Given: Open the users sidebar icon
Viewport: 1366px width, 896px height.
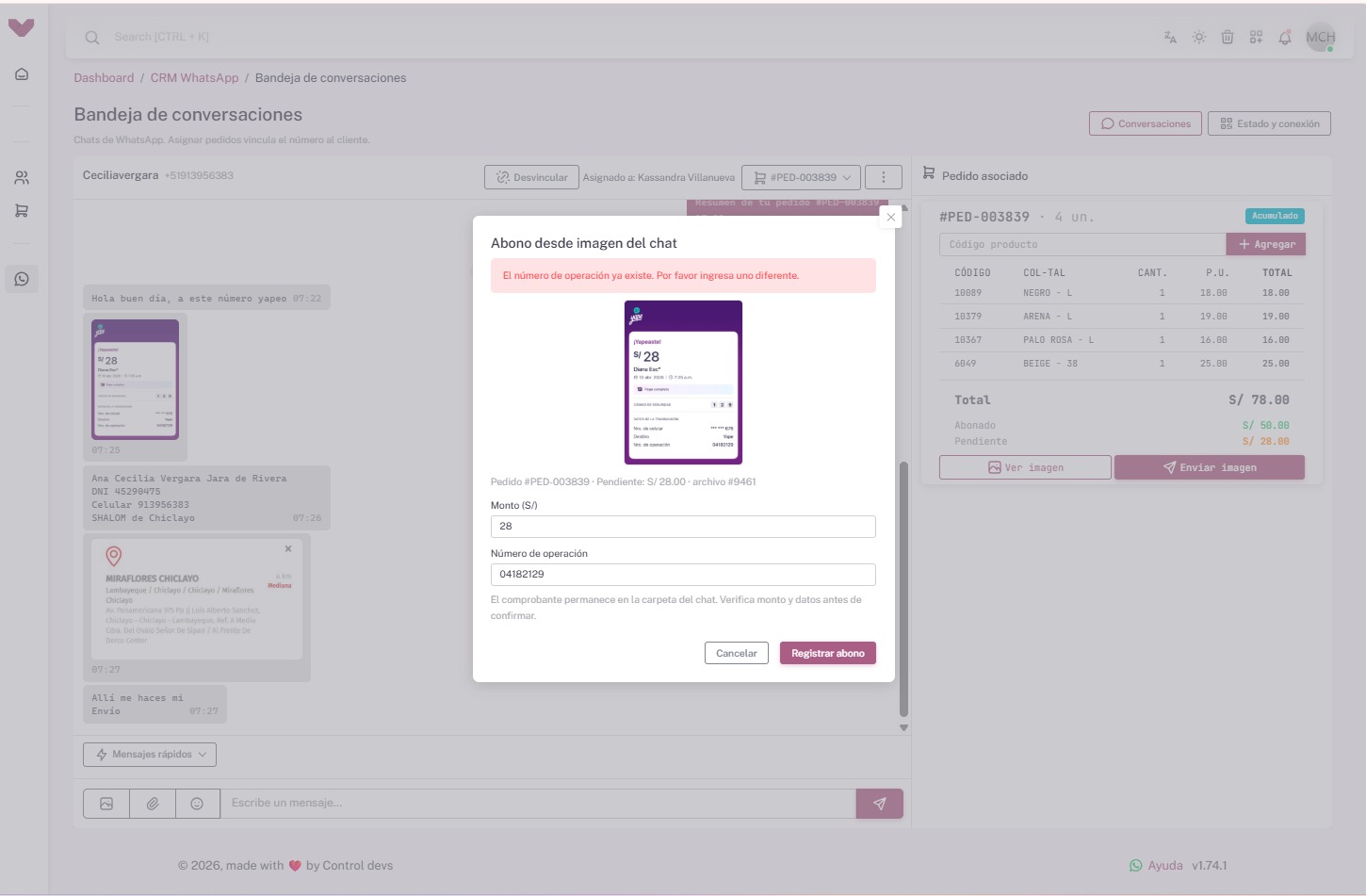Looking at the screenshot, I should point(22,178).
